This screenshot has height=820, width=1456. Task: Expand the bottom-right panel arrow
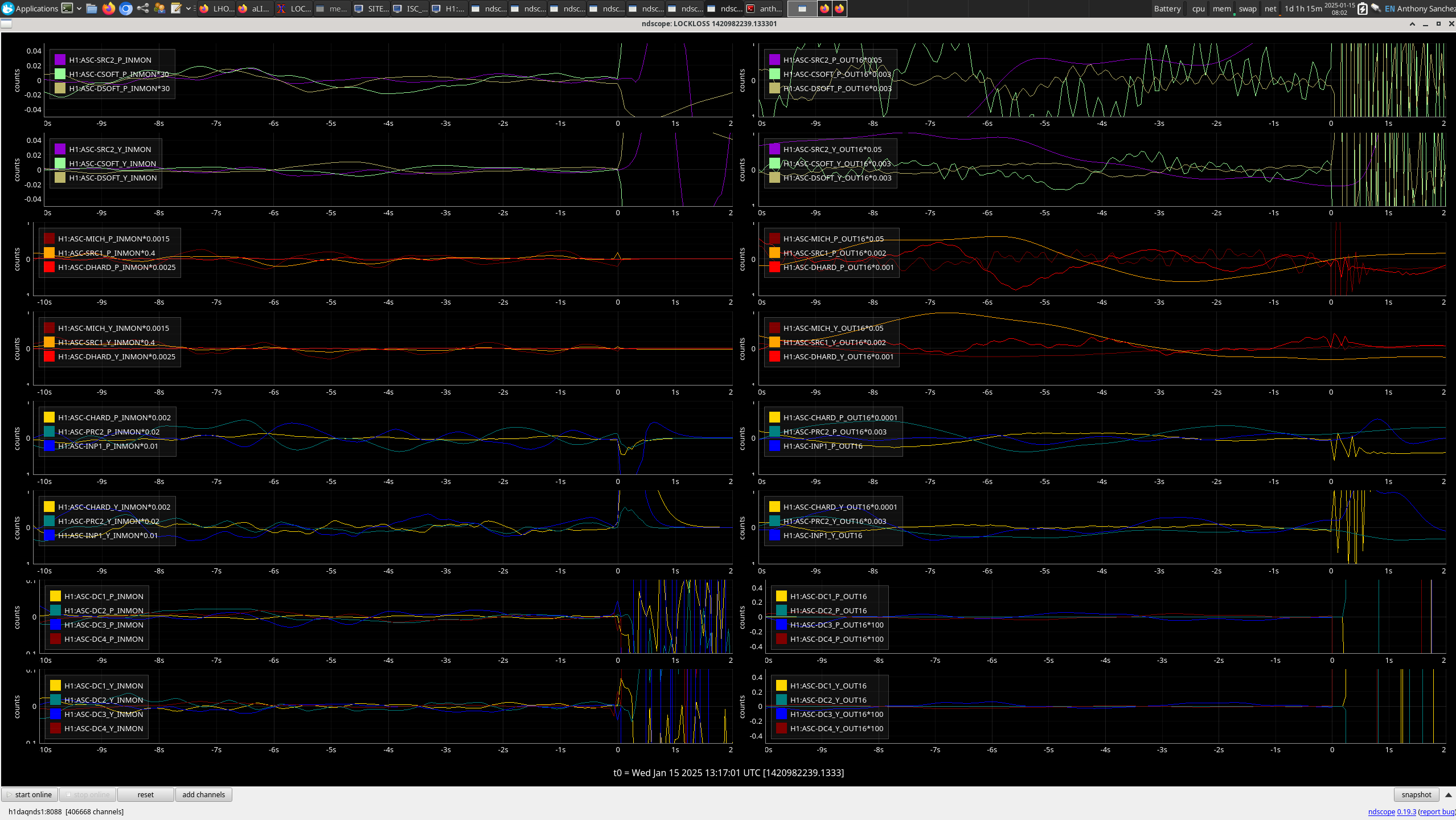1448,794
